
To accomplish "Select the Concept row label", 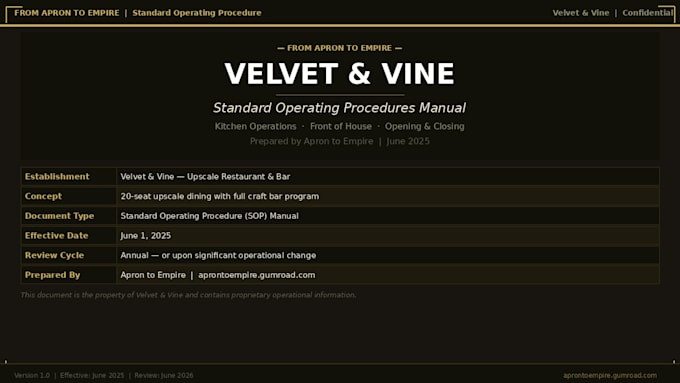I will (43, 196).
